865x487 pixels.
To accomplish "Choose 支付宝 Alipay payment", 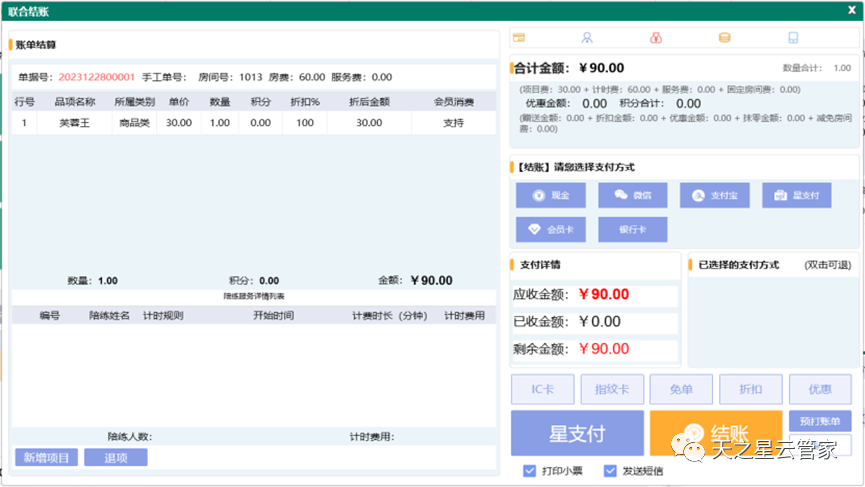I will (x=714, y=196).
